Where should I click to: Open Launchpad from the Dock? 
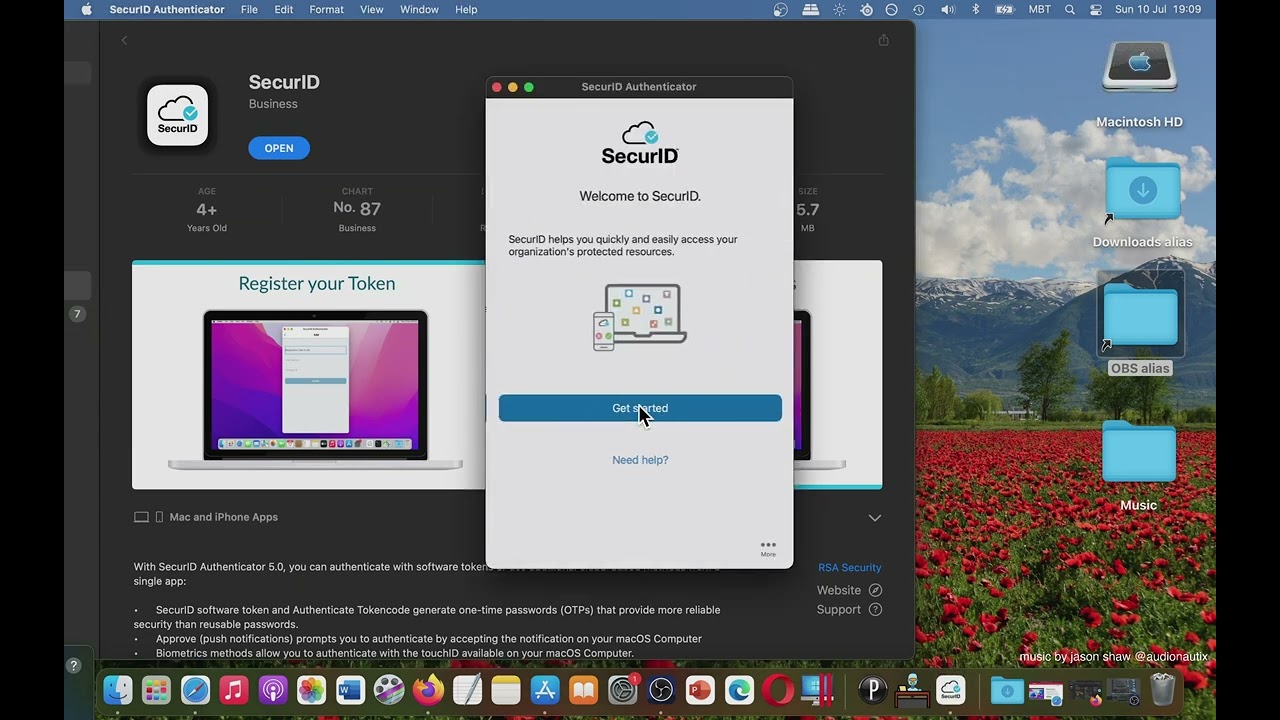(156, 690)
